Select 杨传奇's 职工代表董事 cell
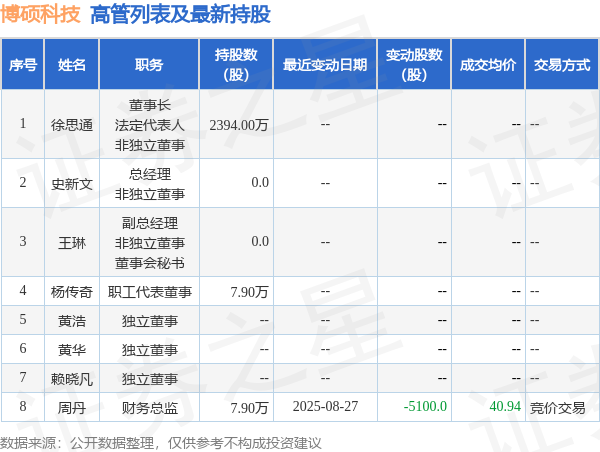600x452 pixels. click(150, 292)
